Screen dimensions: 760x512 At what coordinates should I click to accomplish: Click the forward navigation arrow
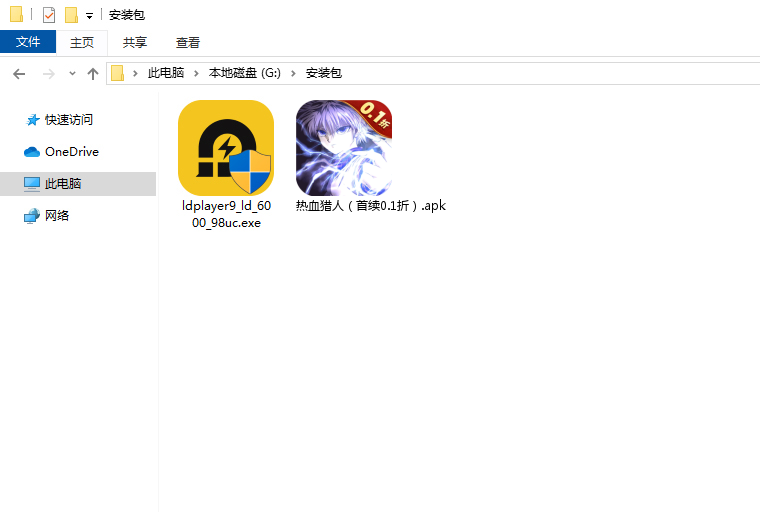pyautogui.click(x=48, y=73)
